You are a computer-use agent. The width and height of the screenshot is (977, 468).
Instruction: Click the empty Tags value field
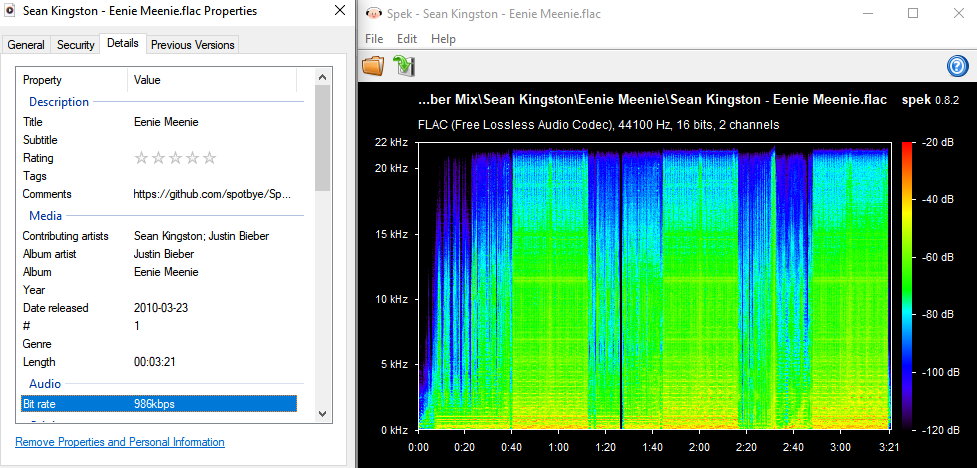[x=212, y=176]
